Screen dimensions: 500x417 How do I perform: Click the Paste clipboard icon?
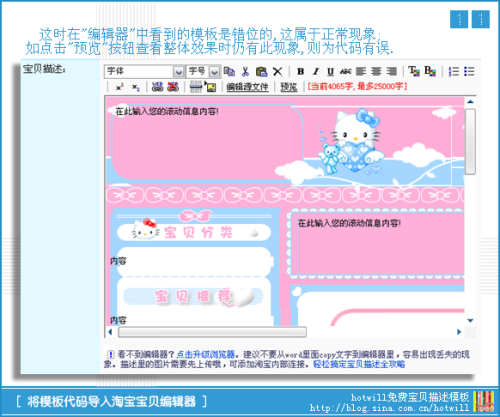(262, 71)
